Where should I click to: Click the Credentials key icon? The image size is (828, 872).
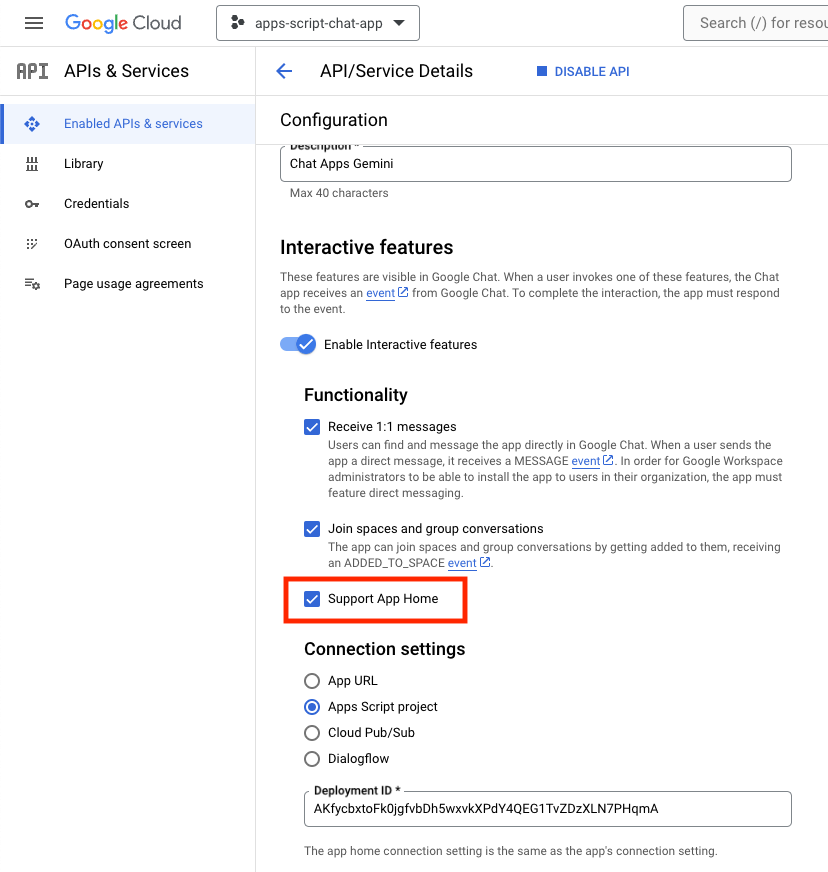(x=32, y=204)
